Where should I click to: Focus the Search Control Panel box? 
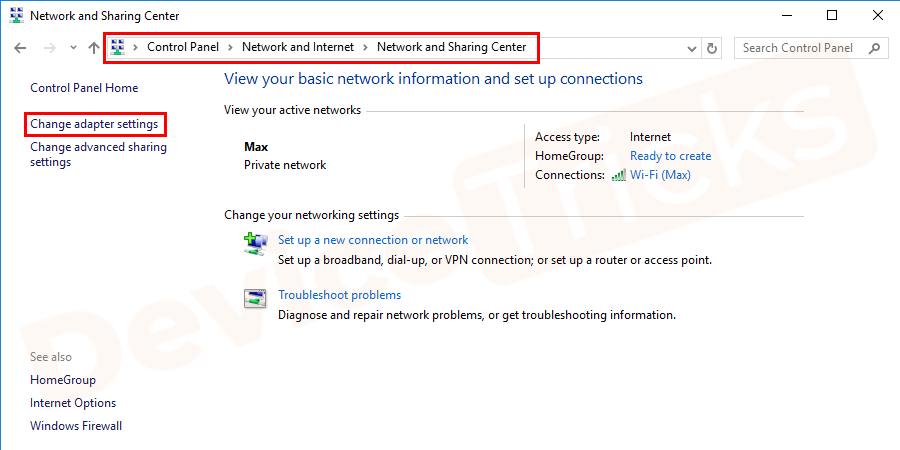(x=810, y=48)
